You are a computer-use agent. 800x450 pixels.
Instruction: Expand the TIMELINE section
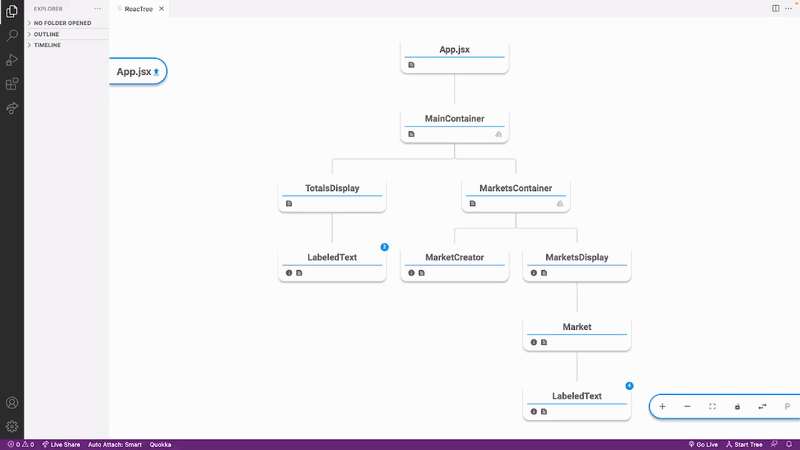[x=47, y=45]
